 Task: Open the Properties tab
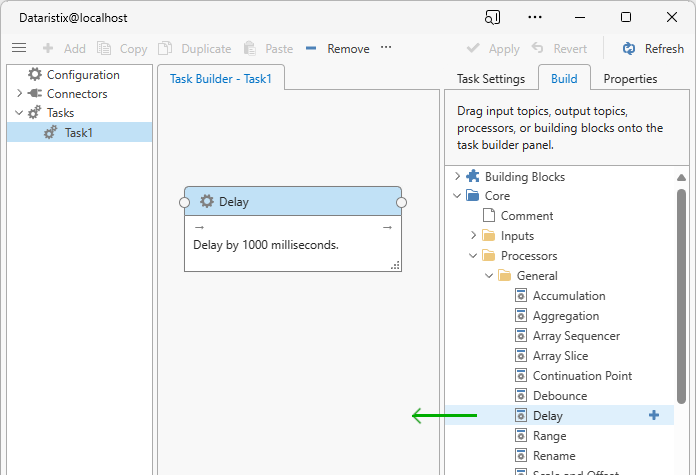point(630,79)
